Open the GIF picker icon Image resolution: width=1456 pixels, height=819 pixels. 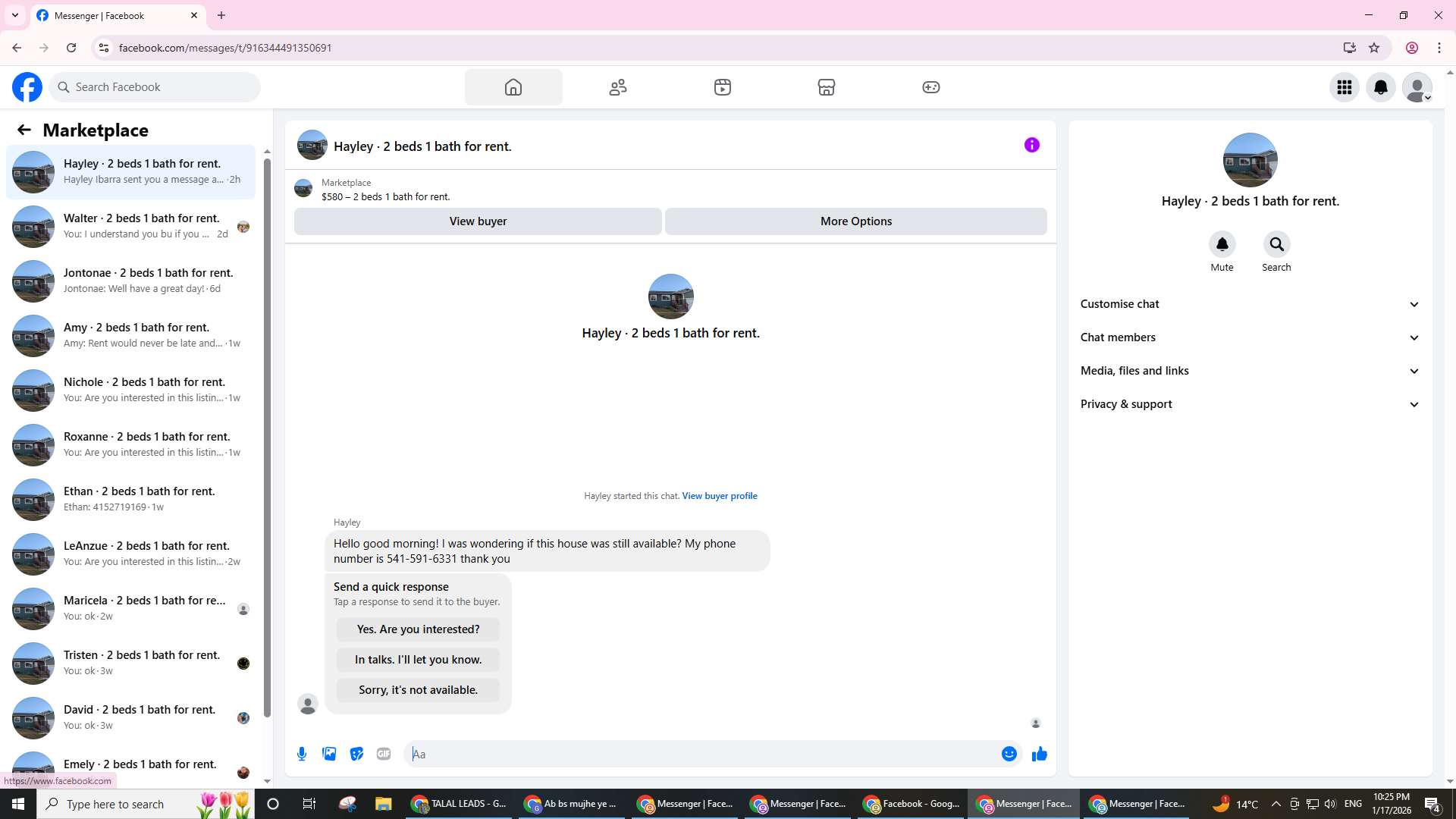point(384,754)
